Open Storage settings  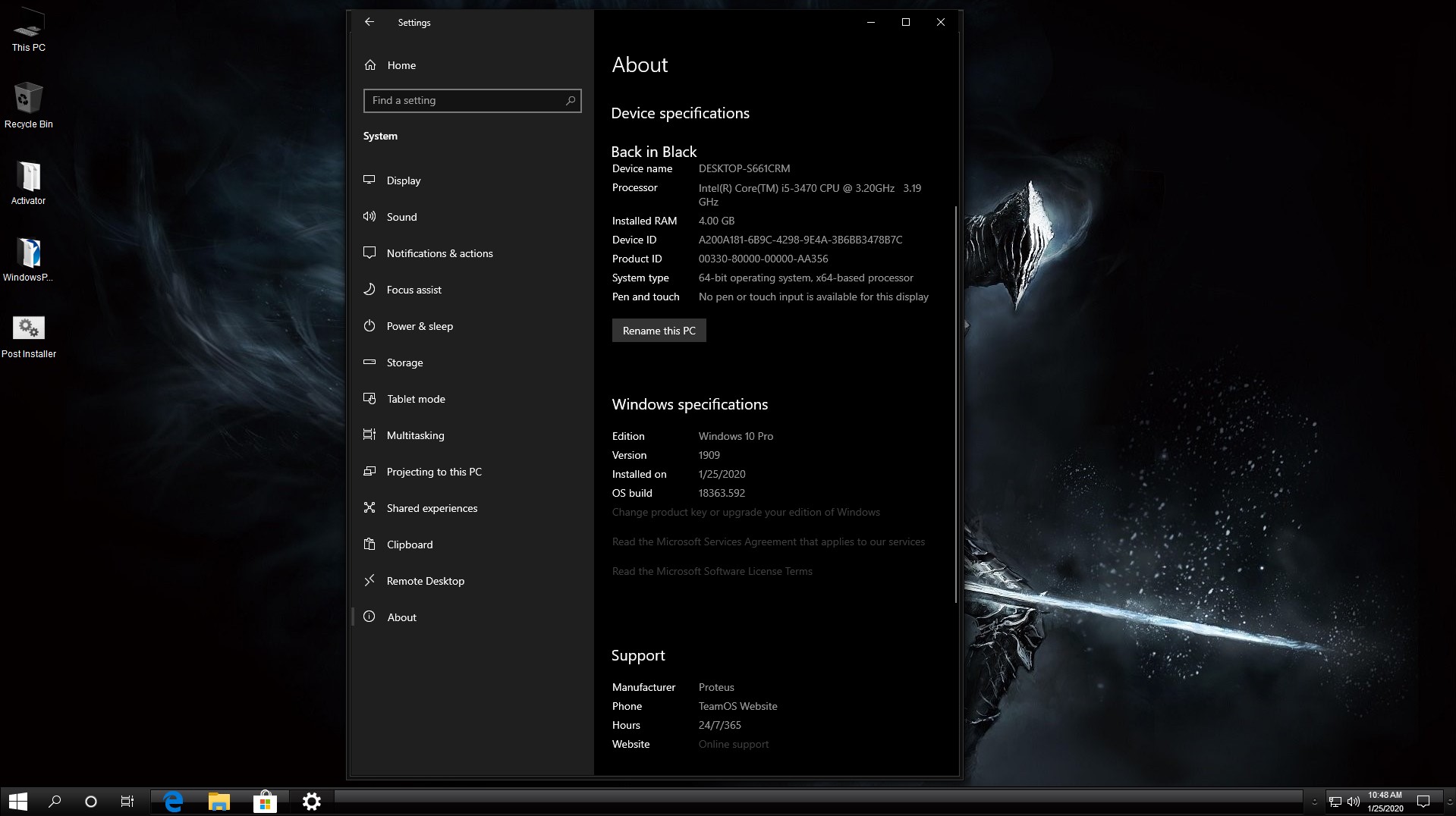472,362
